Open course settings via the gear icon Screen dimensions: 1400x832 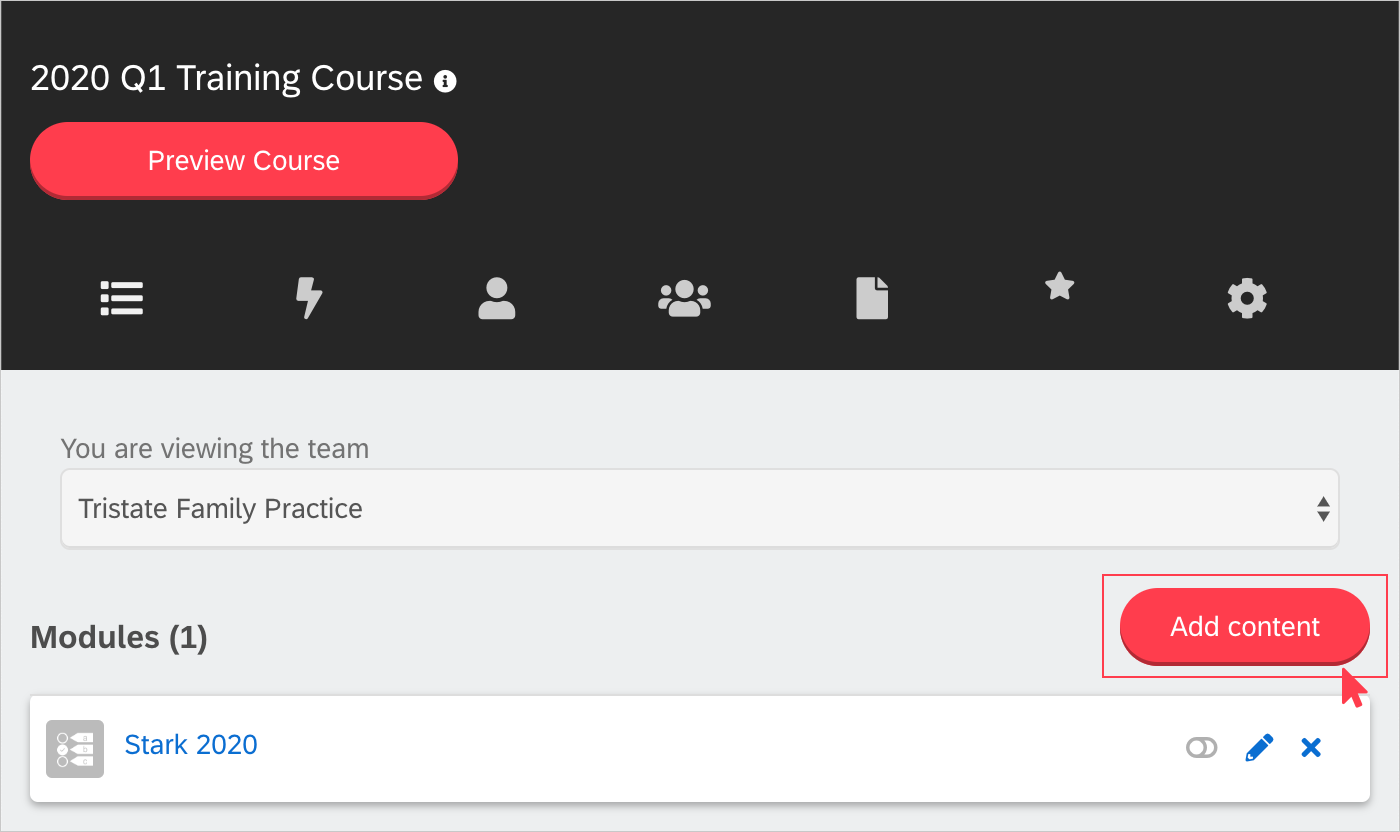click(1247, 298)
